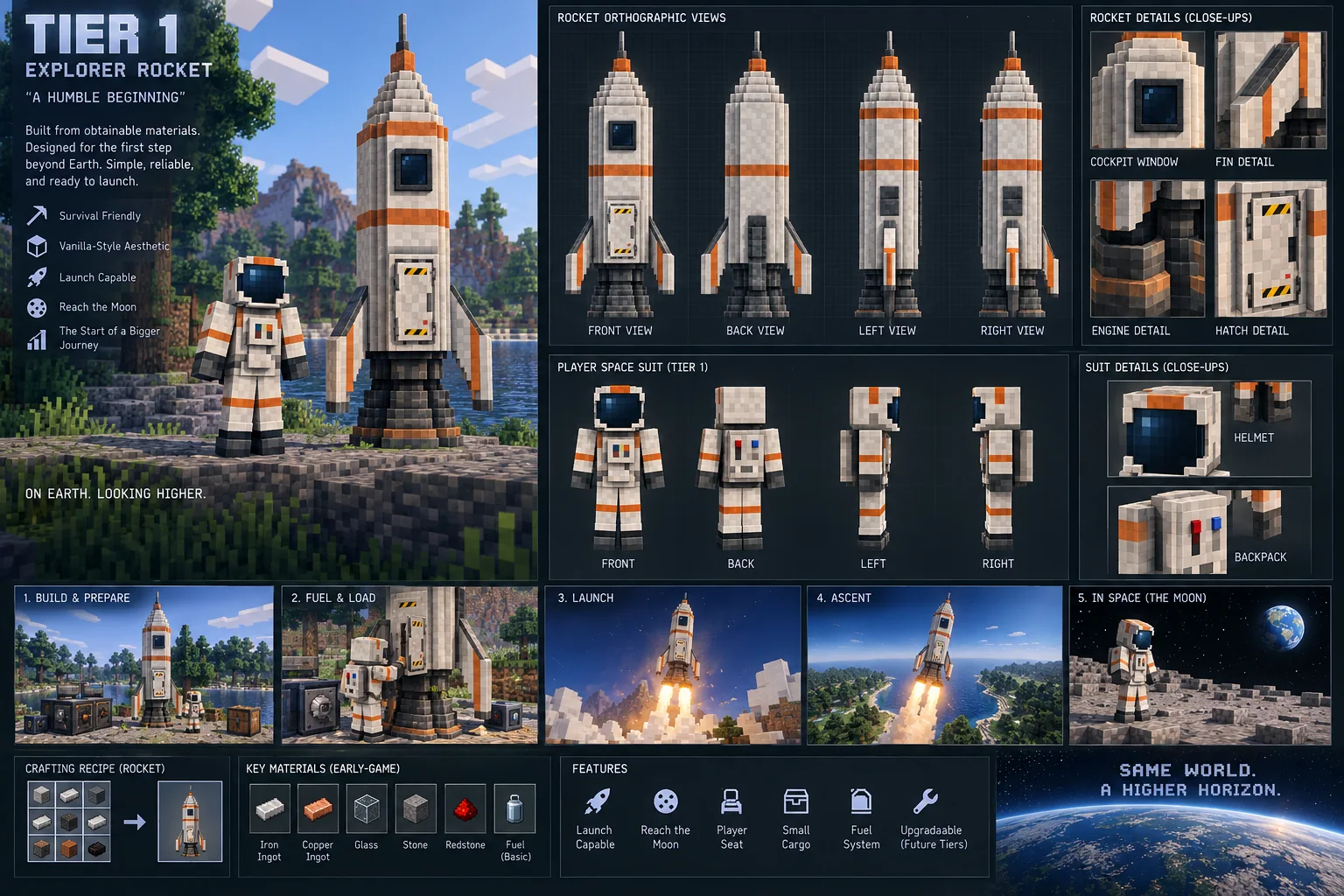Select the Stone block material icon
This screenshot has width=1344, height=896.
point(416,808)
